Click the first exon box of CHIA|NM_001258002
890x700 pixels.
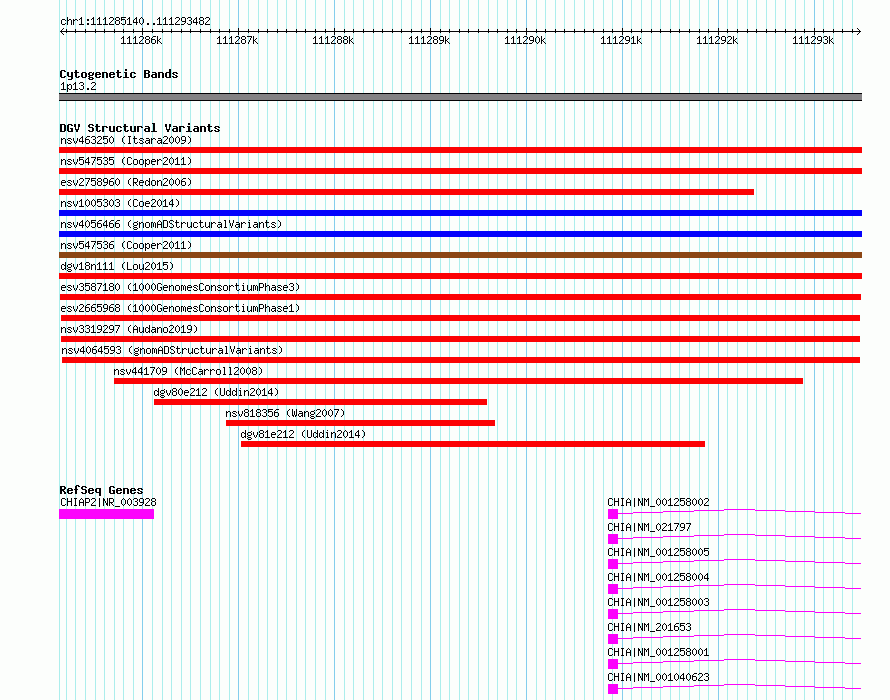coord(613,514)
